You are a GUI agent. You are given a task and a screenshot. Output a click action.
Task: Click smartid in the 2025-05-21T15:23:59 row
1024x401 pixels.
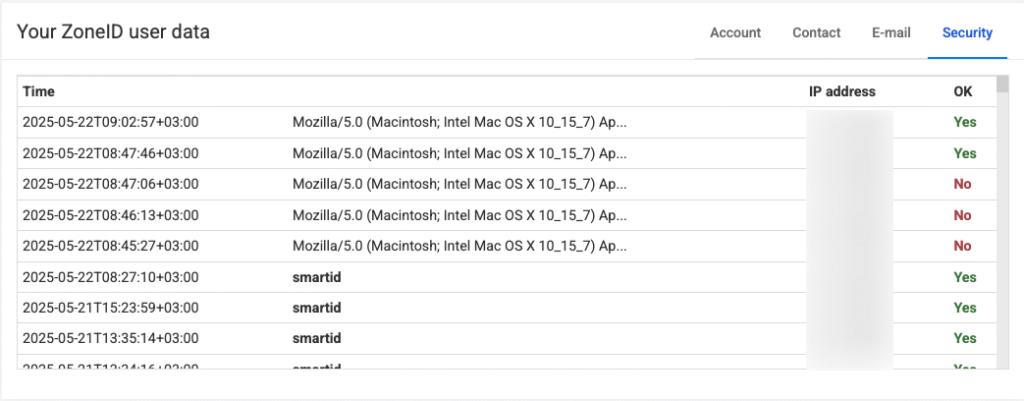[317, 308]
